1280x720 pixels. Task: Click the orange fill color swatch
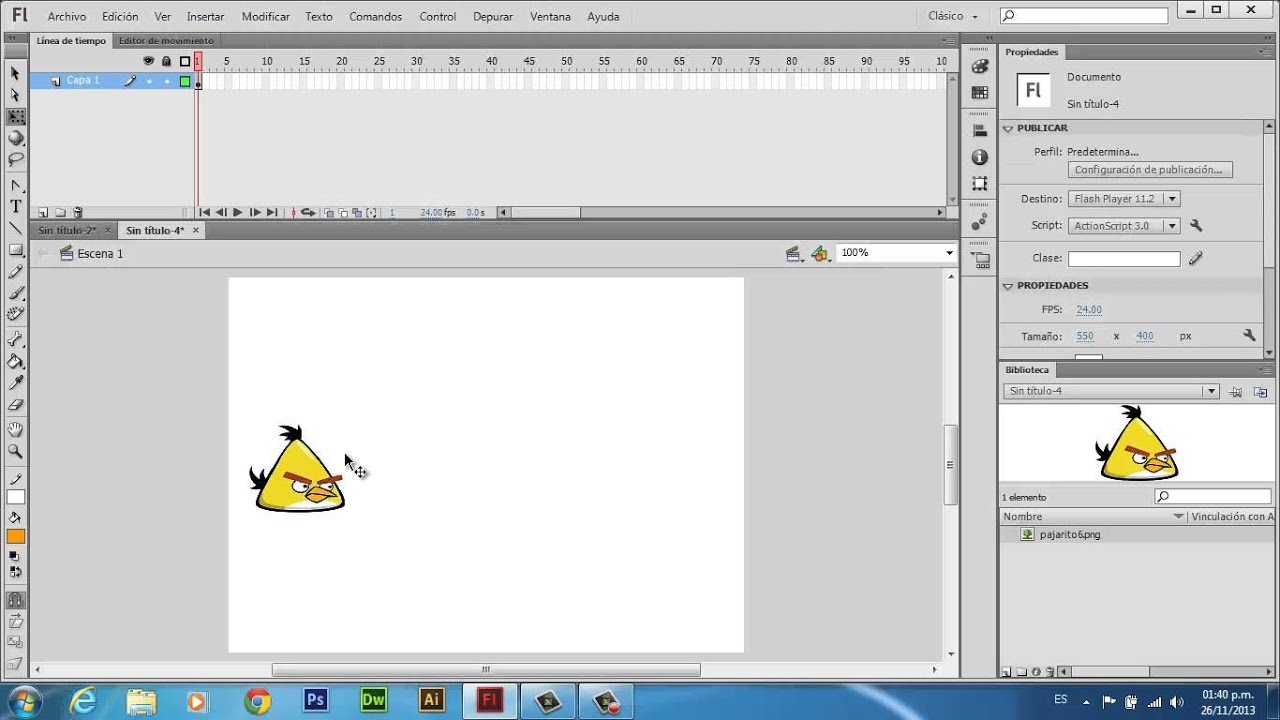pyautogui.click(x=16, y=537)
